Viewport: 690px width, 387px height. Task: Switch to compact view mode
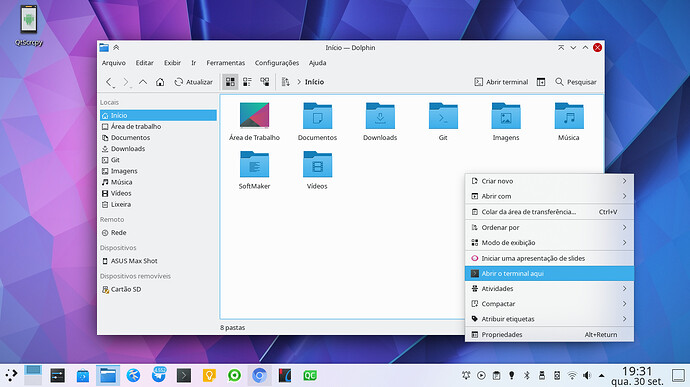click(x=247, y=82)
